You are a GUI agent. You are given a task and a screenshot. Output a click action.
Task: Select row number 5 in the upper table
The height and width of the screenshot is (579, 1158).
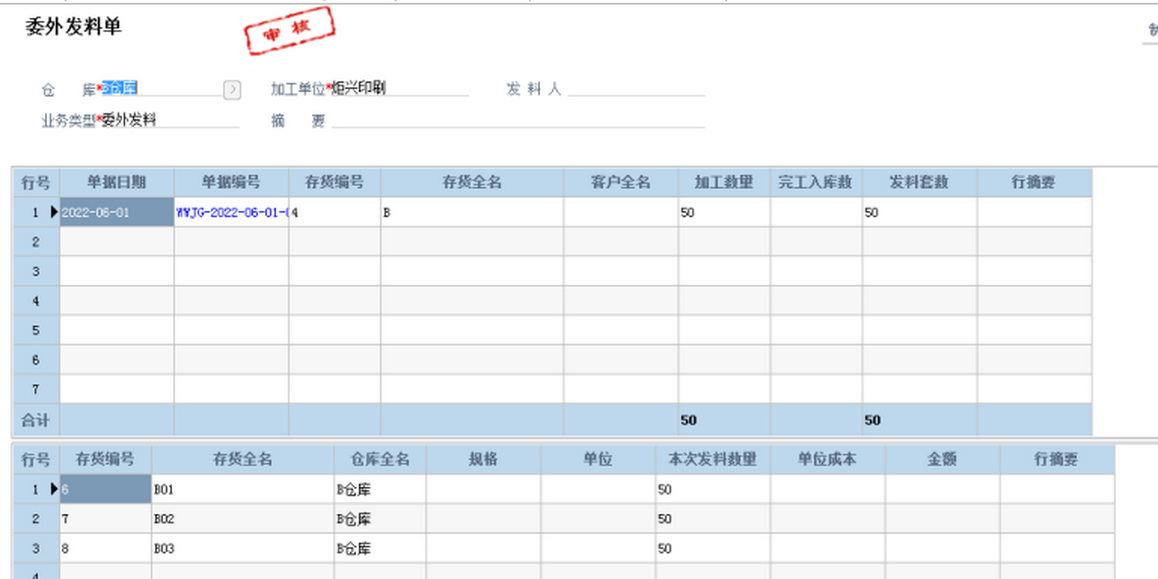tap(36, 330)
